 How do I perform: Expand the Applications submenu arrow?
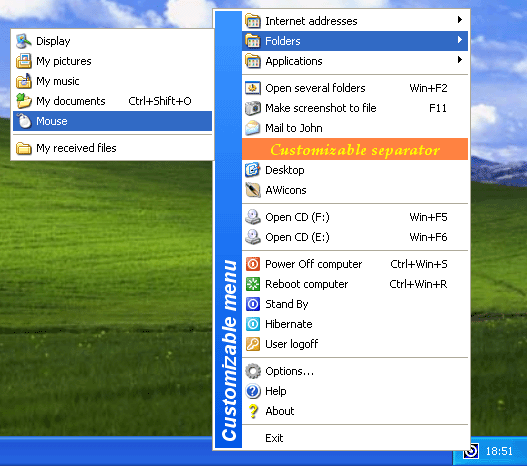pos(460,60)
